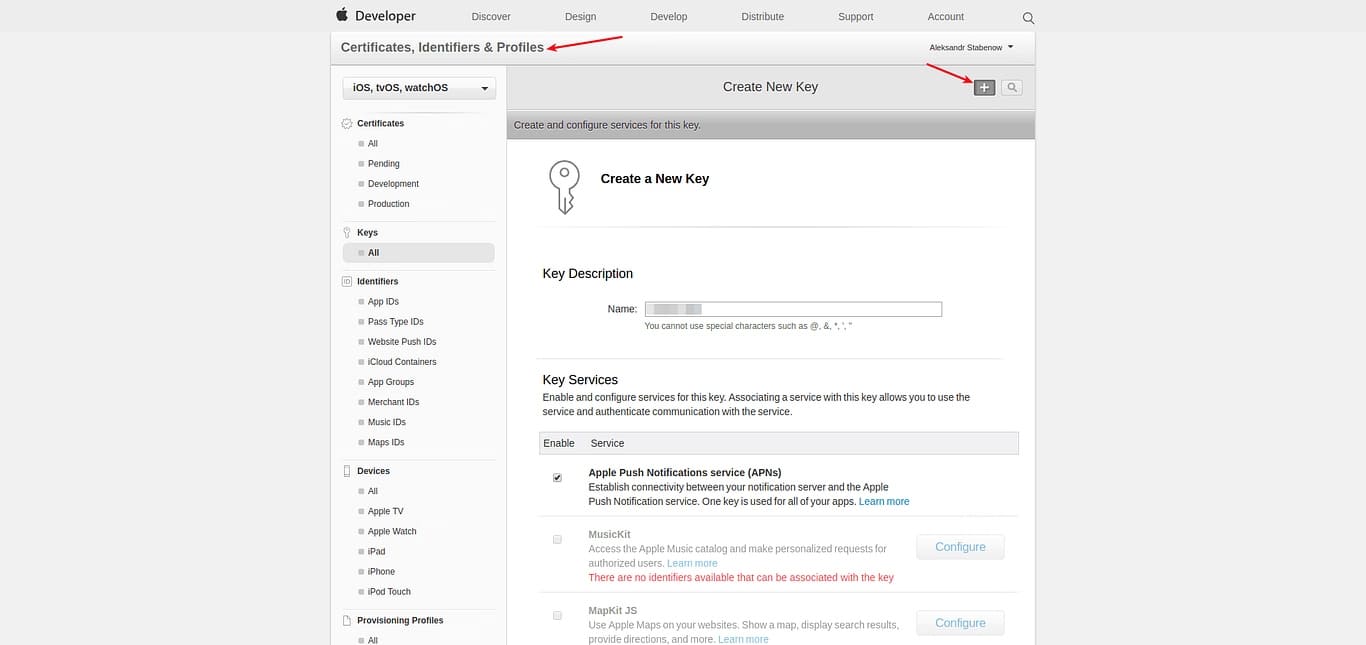
Task: Select Pass Type IDs under Identifiers
Action: pyautogui.click(x=394, y=321)
